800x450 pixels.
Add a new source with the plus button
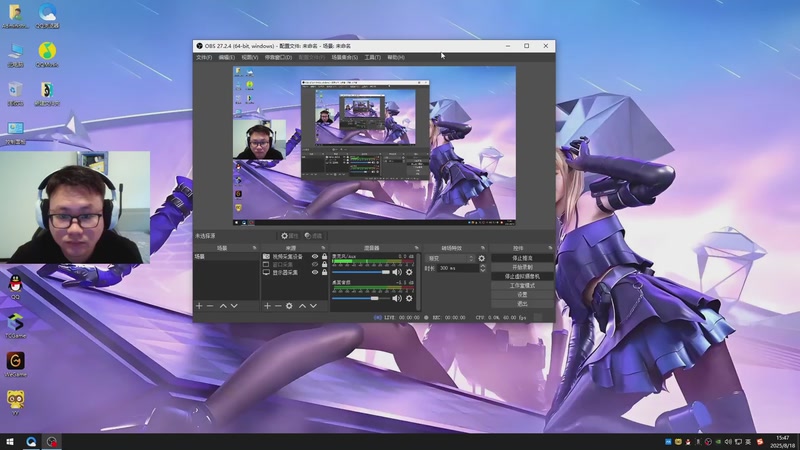point(267,306)
